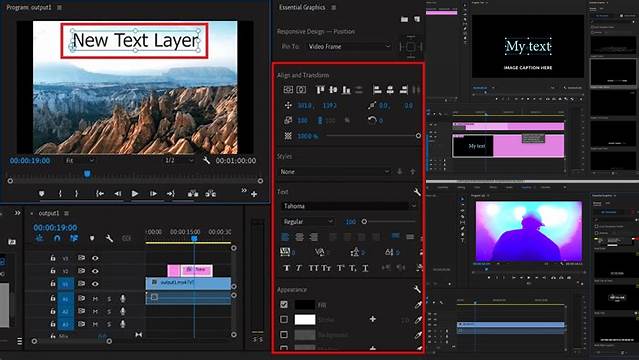Toggle V1 track output eye icon
The height and width of the screenshot is (360, 639).
95,284
